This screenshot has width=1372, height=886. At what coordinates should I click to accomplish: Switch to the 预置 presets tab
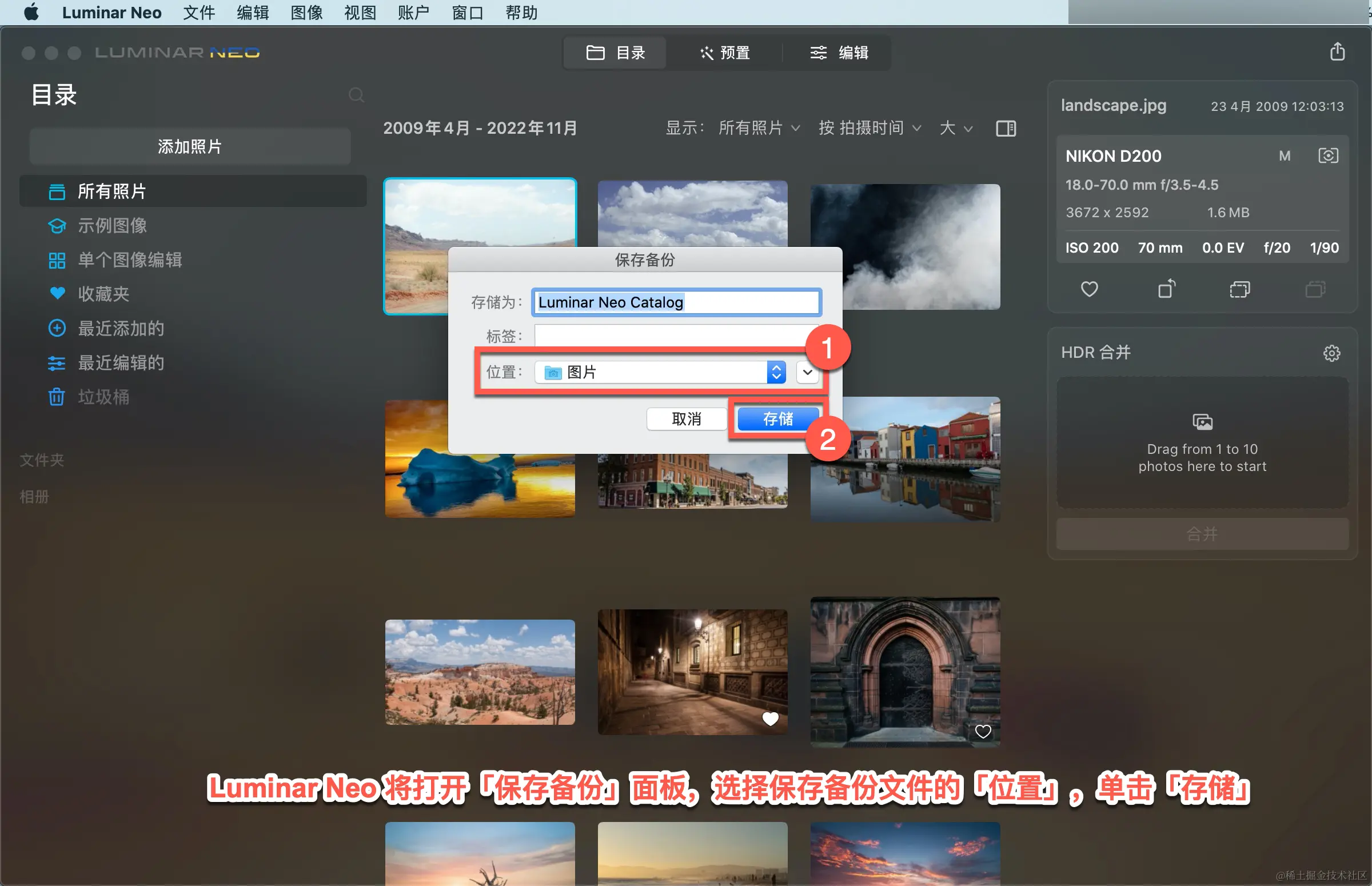click(x=725, y=53)
